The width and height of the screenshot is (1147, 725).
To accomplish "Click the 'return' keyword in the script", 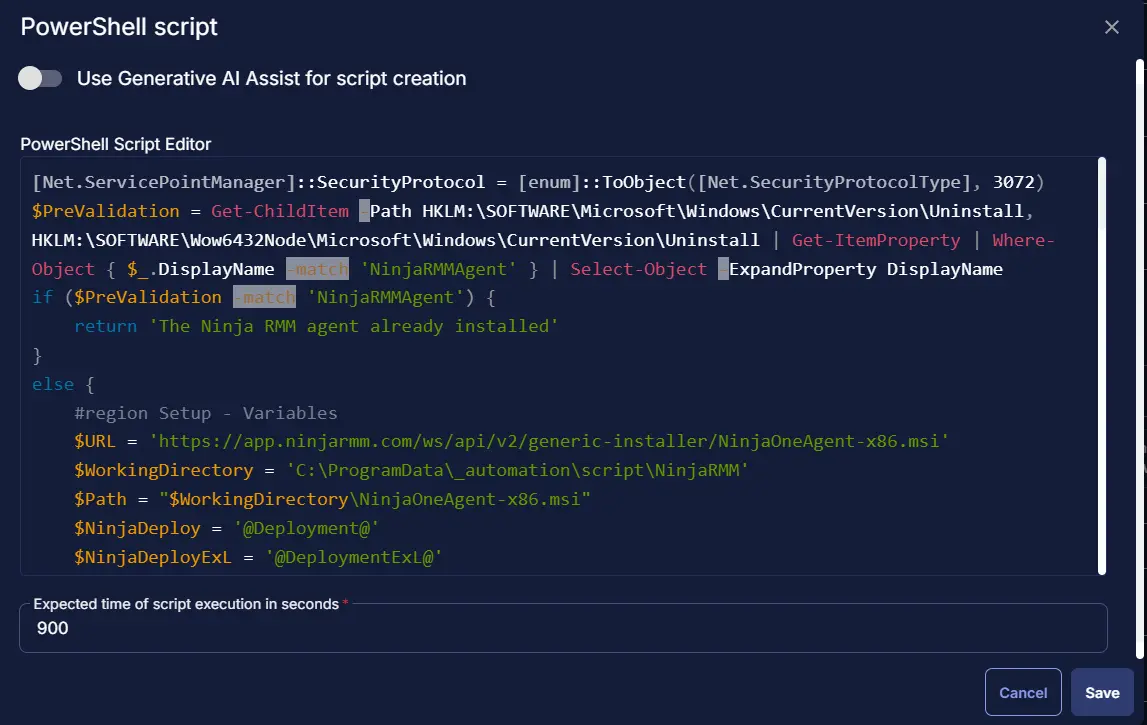I will pyautogui.click(x=105, y=326).
